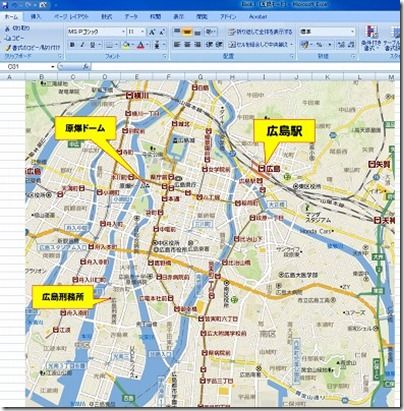404x411 pixels.
Task: Toggle underline formatting
Action: pyautogui.click(x=92, y=45)
